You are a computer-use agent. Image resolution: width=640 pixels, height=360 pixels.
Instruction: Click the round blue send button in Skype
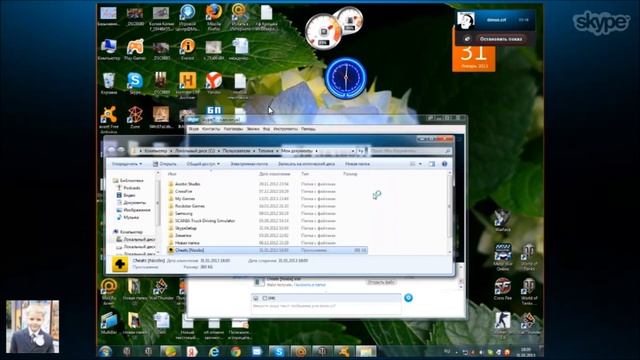click(408, 298)
